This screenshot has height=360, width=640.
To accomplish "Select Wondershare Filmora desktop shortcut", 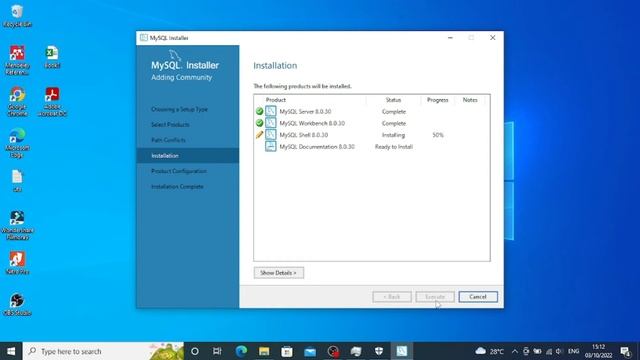I will pos(17,225).
